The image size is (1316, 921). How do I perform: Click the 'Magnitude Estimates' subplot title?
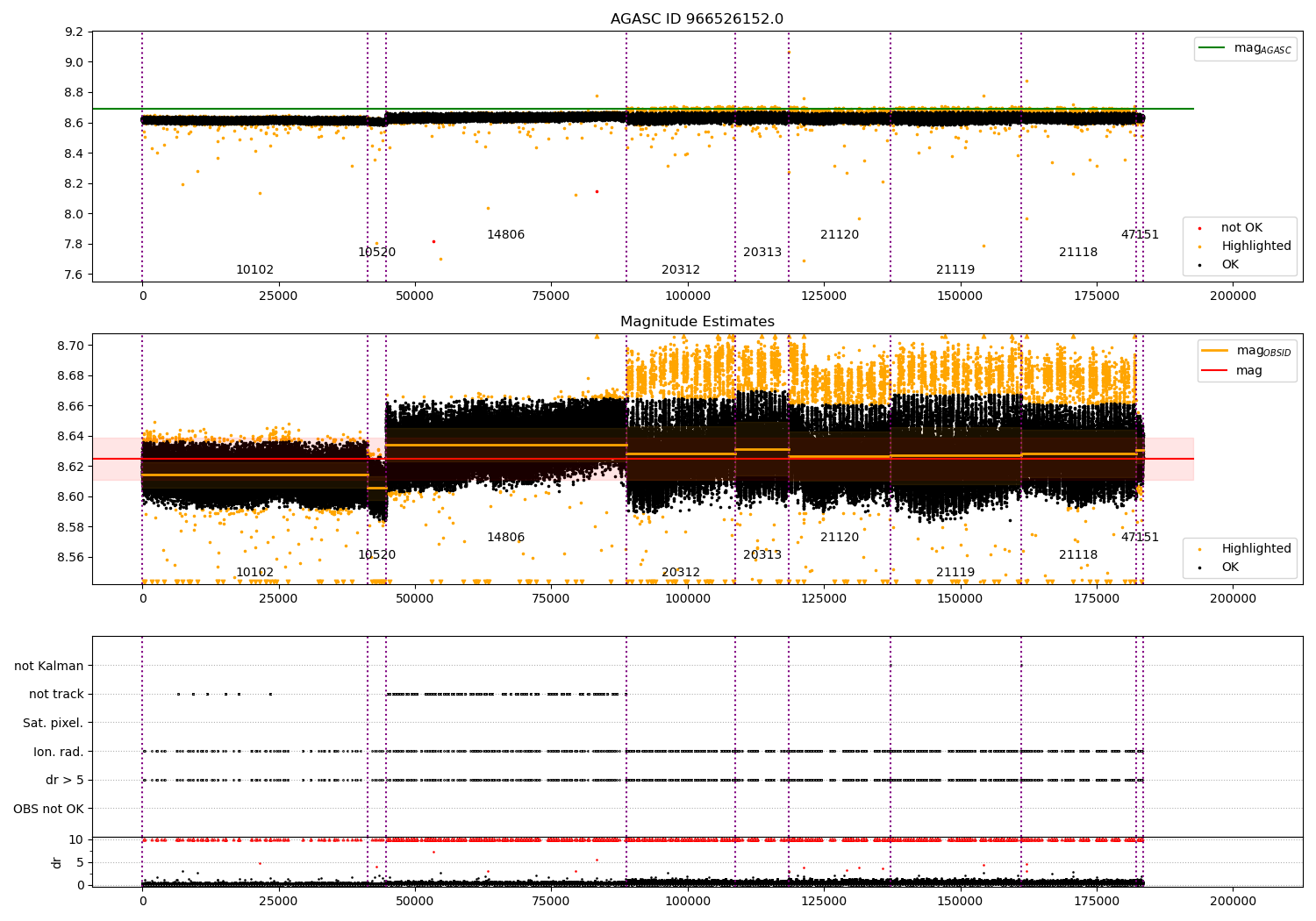tap(697, 322)
